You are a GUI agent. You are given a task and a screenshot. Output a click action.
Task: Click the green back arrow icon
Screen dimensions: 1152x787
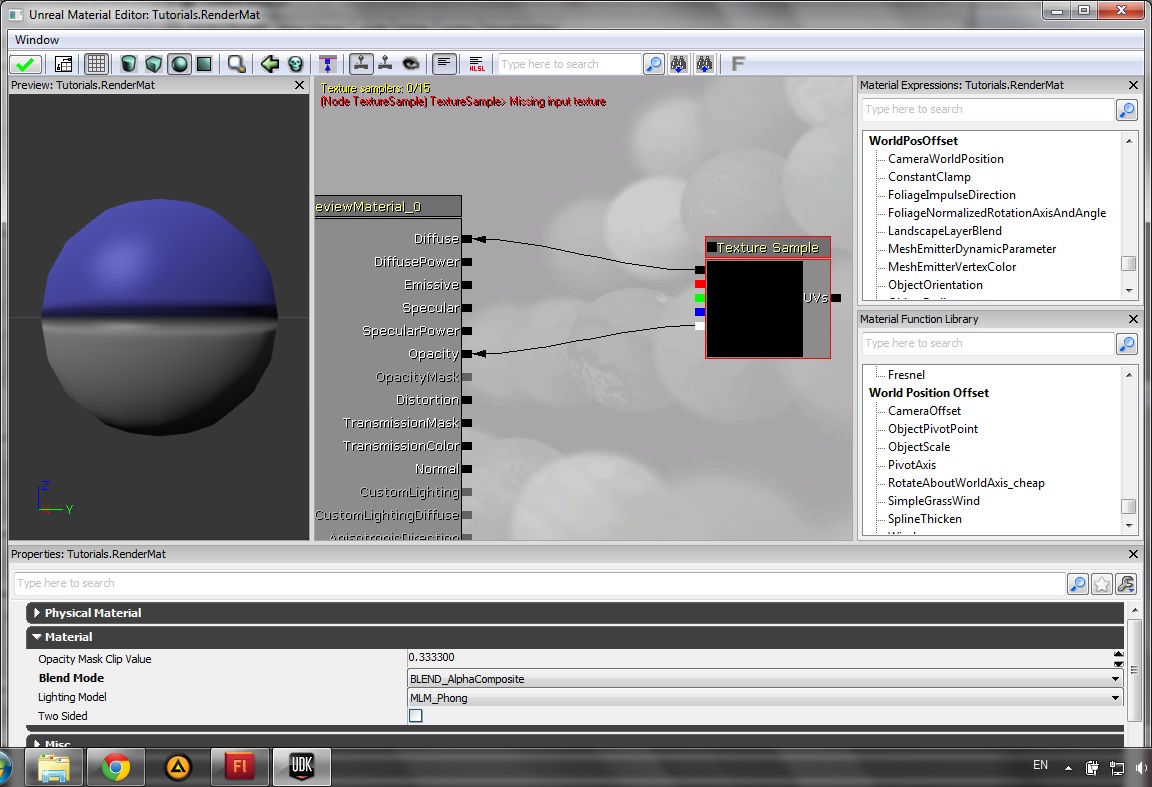click(x=270, y=64)
